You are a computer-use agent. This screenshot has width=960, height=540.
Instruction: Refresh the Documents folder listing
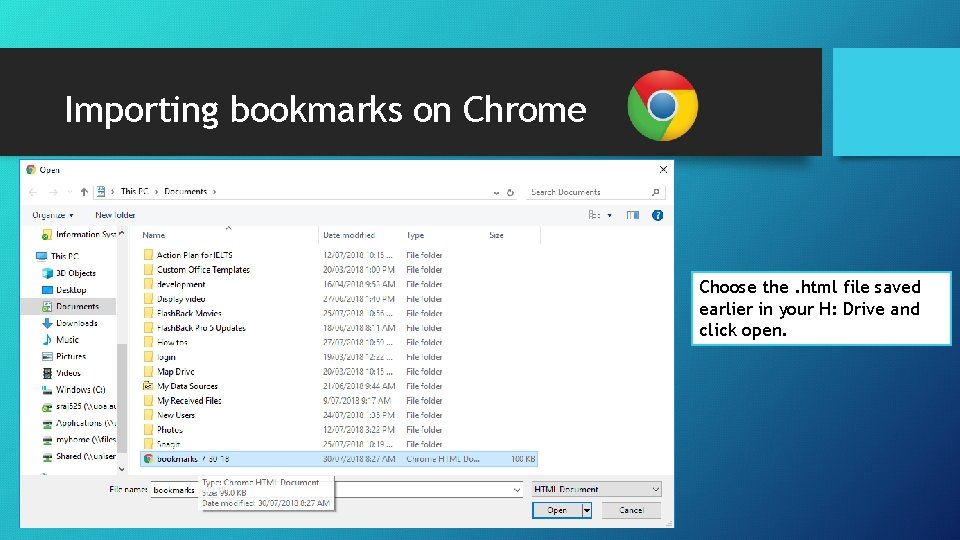pyautogui.click(x=510, y=192)
